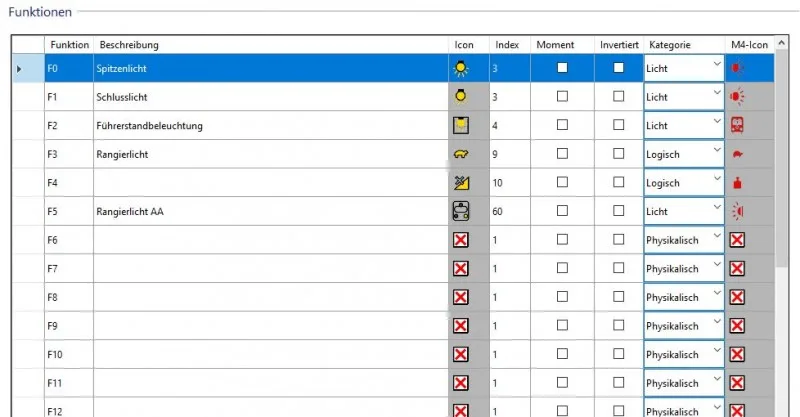Click the F3 Rangierlicht icon
Image resolution: width=800 pixels, height=417 pixels.
point(461,154)
